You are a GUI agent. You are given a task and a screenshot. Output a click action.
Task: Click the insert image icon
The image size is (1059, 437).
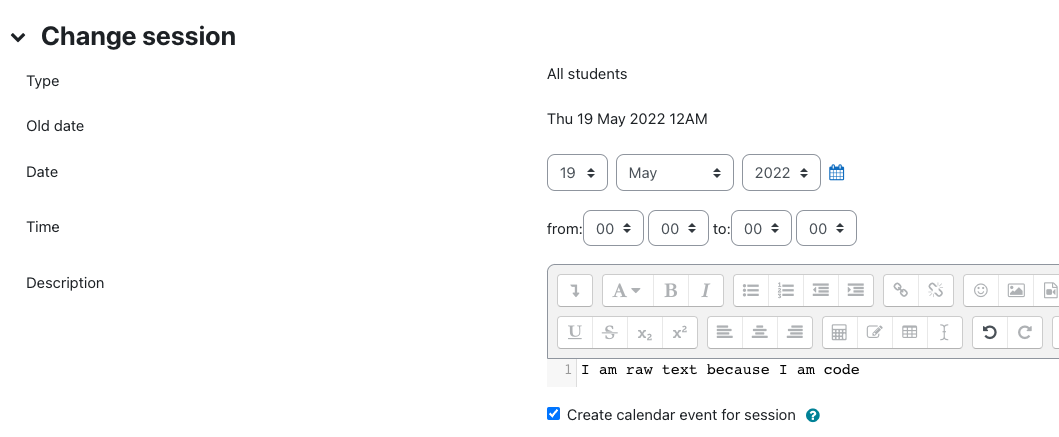pyautogui.click(x=1016, y=290)
